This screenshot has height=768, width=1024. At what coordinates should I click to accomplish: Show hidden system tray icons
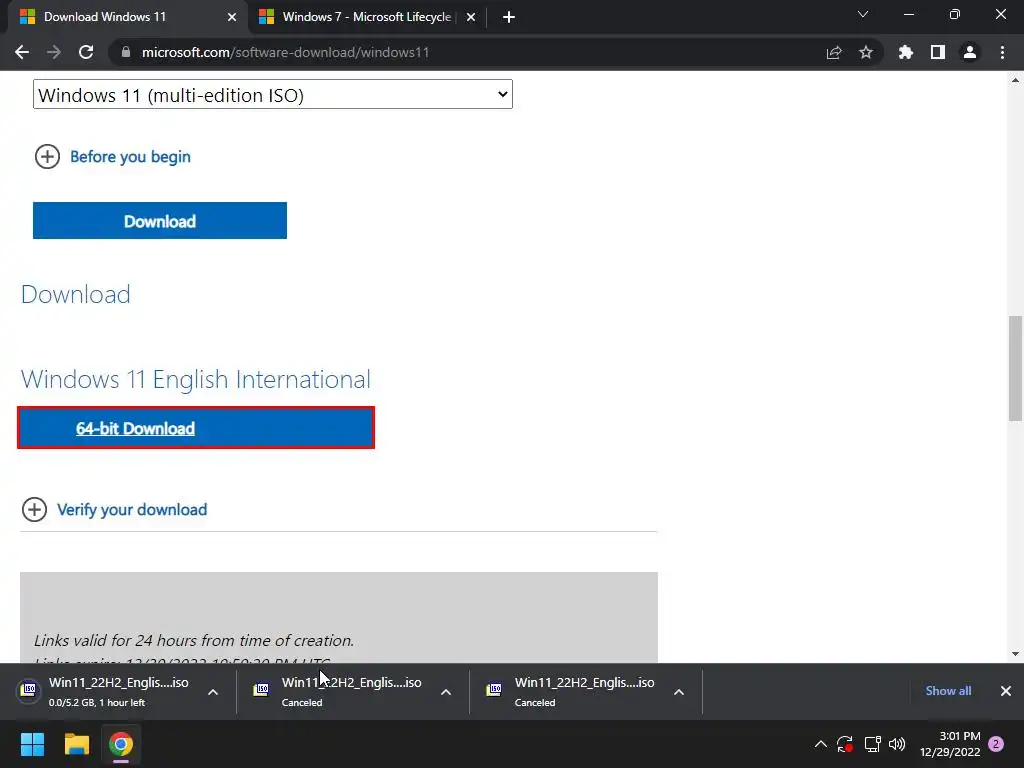click(x=821, y=744)
